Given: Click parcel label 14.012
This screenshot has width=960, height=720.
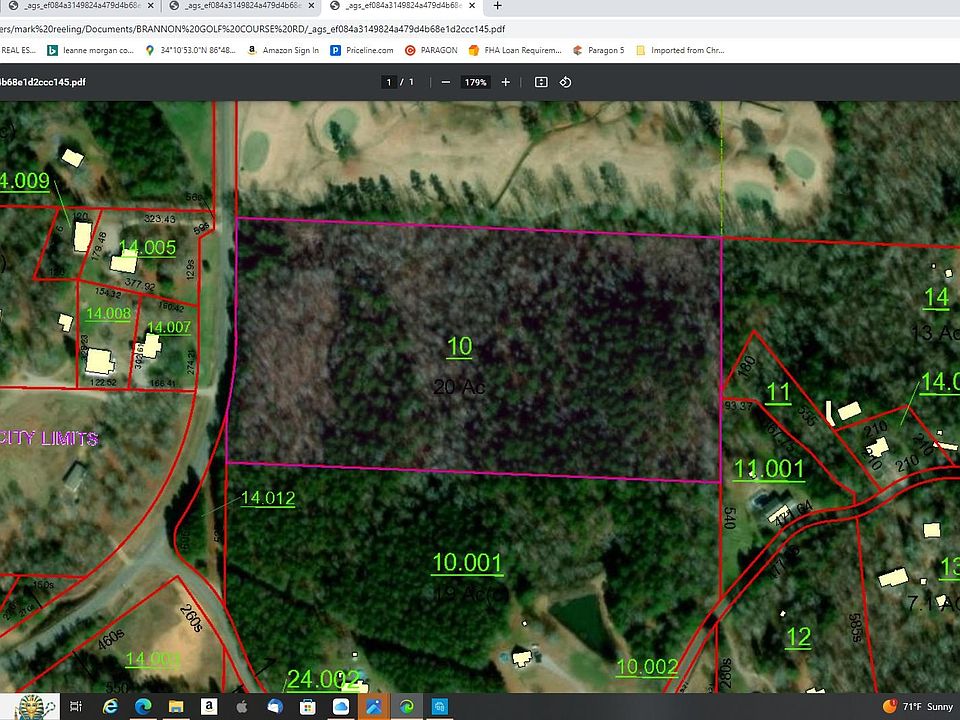Looking at the screenshot, I should click(268, 498).
